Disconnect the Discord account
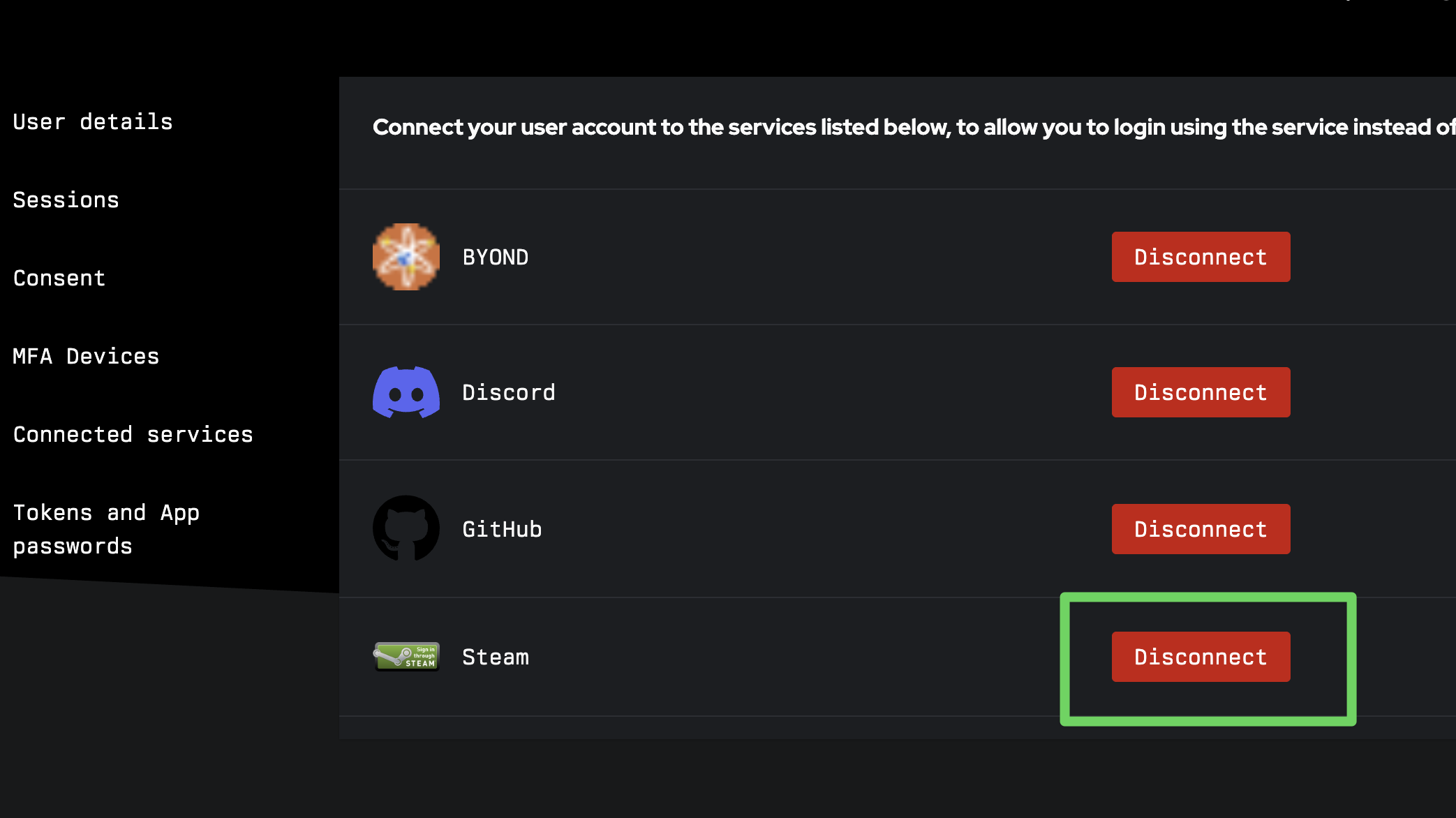Screen dimensions: 1456x818 coord(1201,392)
